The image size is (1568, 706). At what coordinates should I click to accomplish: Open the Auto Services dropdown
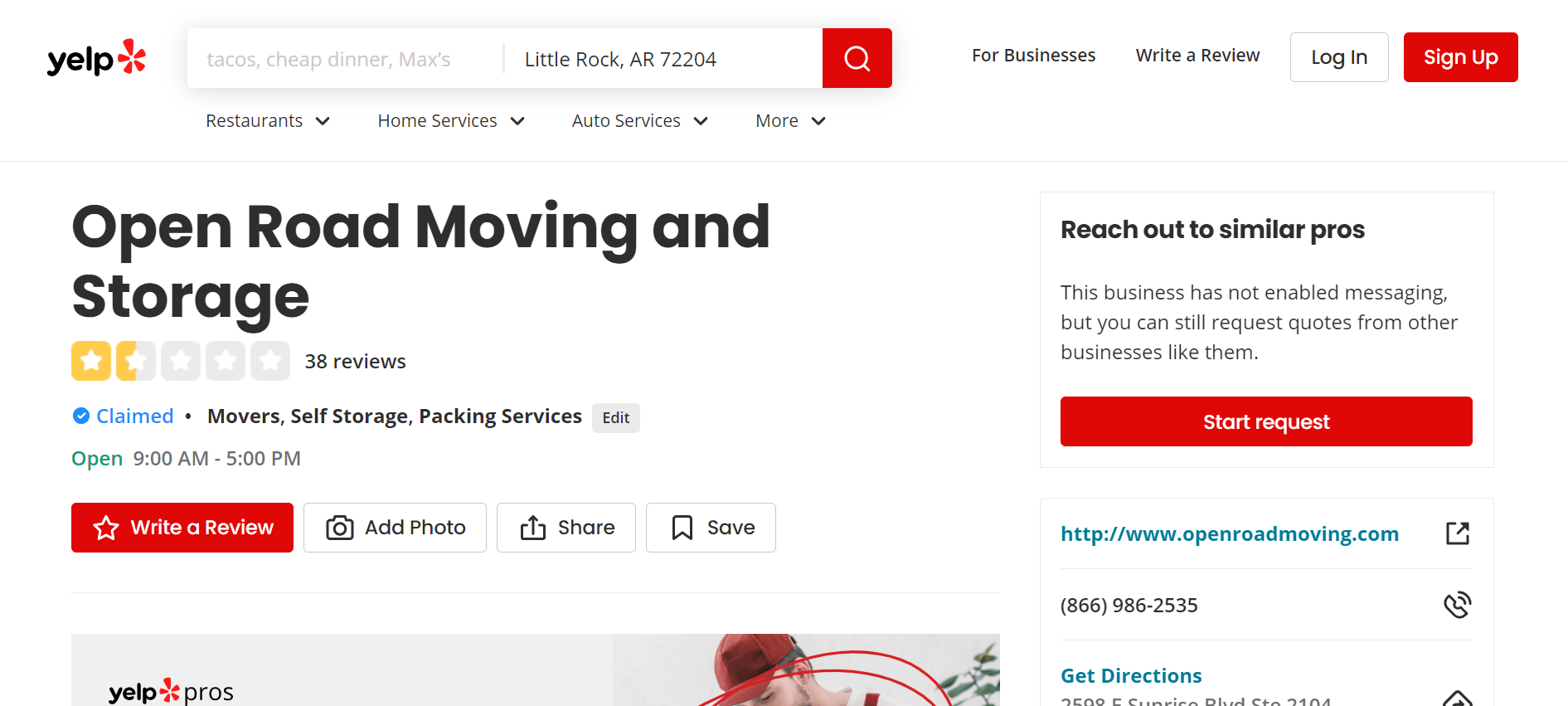coord(640,121)
